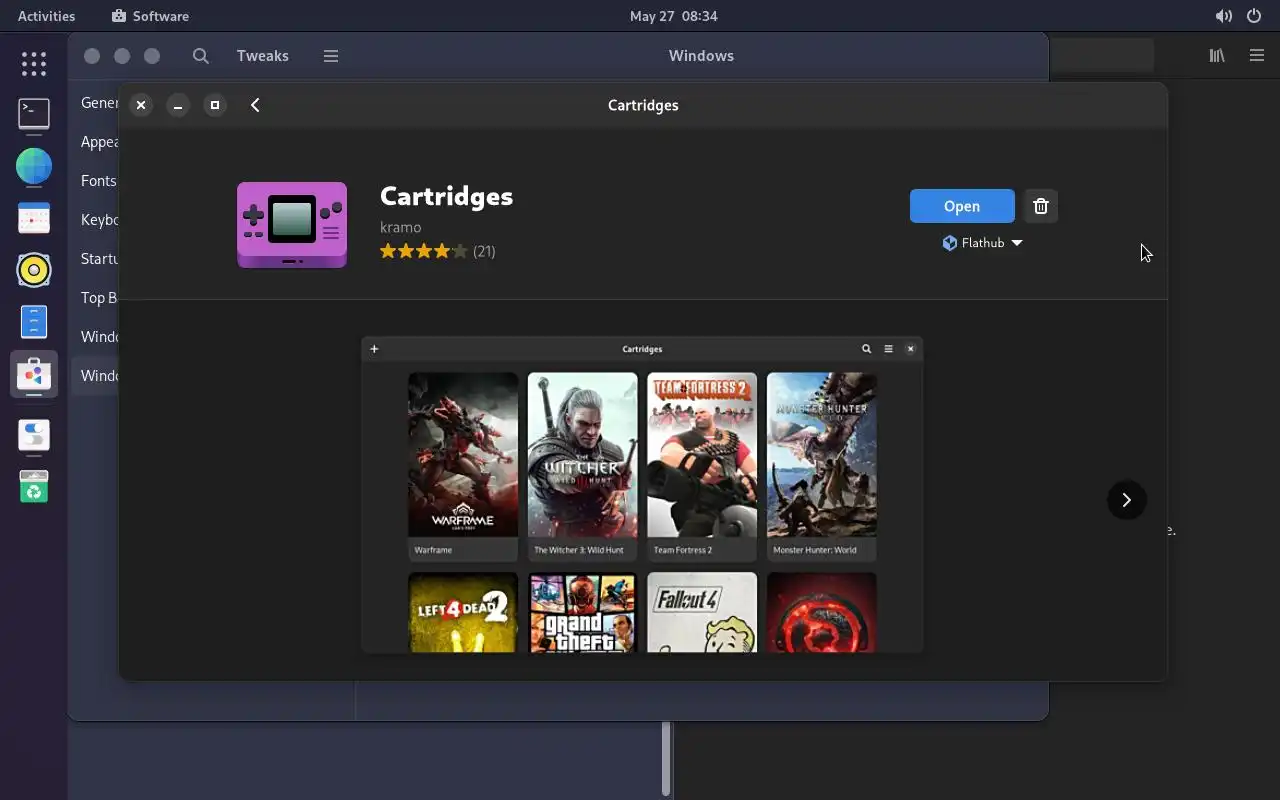Maximize the Software window
Image resolution: width=1280 pixels, height=800 pixels.
[x=215, y=105]
